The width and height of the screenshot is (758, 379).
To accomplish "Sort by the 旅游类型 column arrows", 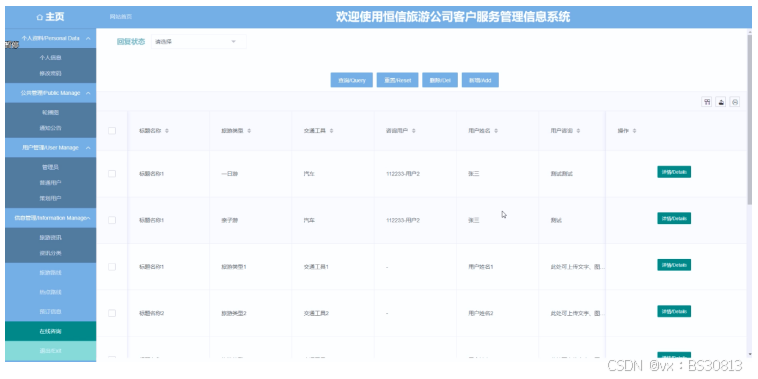I will 249,131.
